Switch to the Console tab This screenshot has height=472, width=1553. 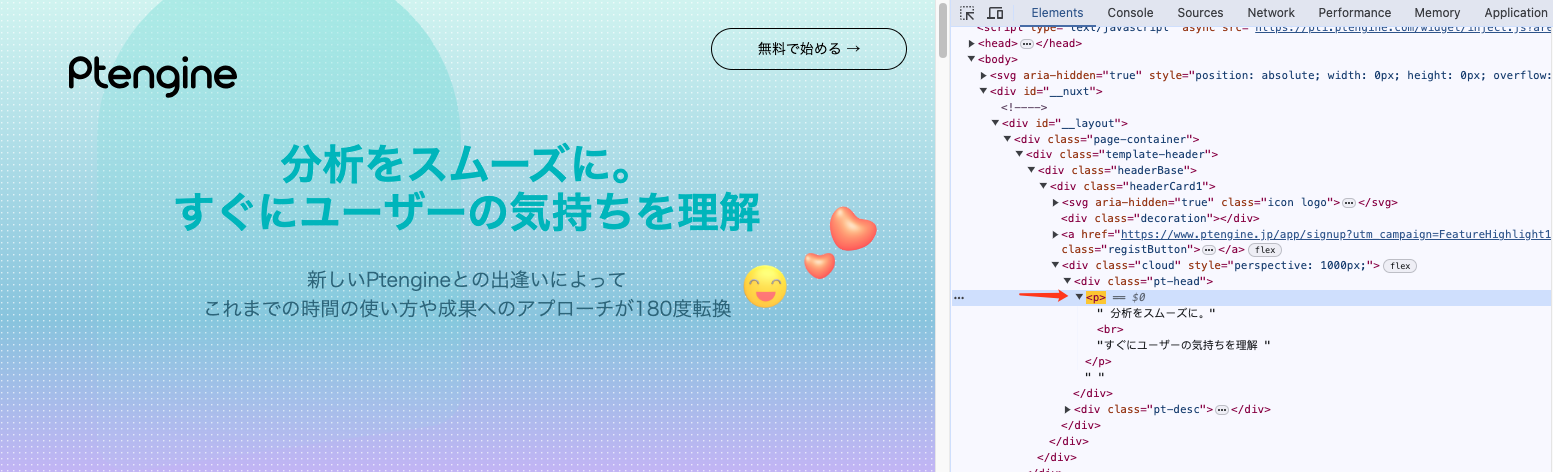[x=1130, y=13]
